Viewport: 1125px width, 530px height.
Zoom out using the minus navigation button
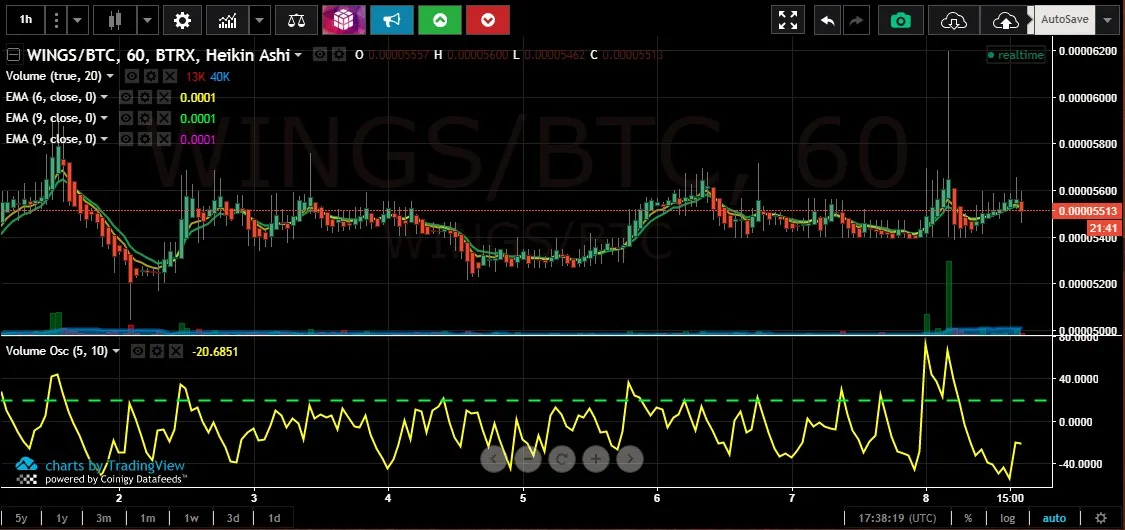pos(527,458)
